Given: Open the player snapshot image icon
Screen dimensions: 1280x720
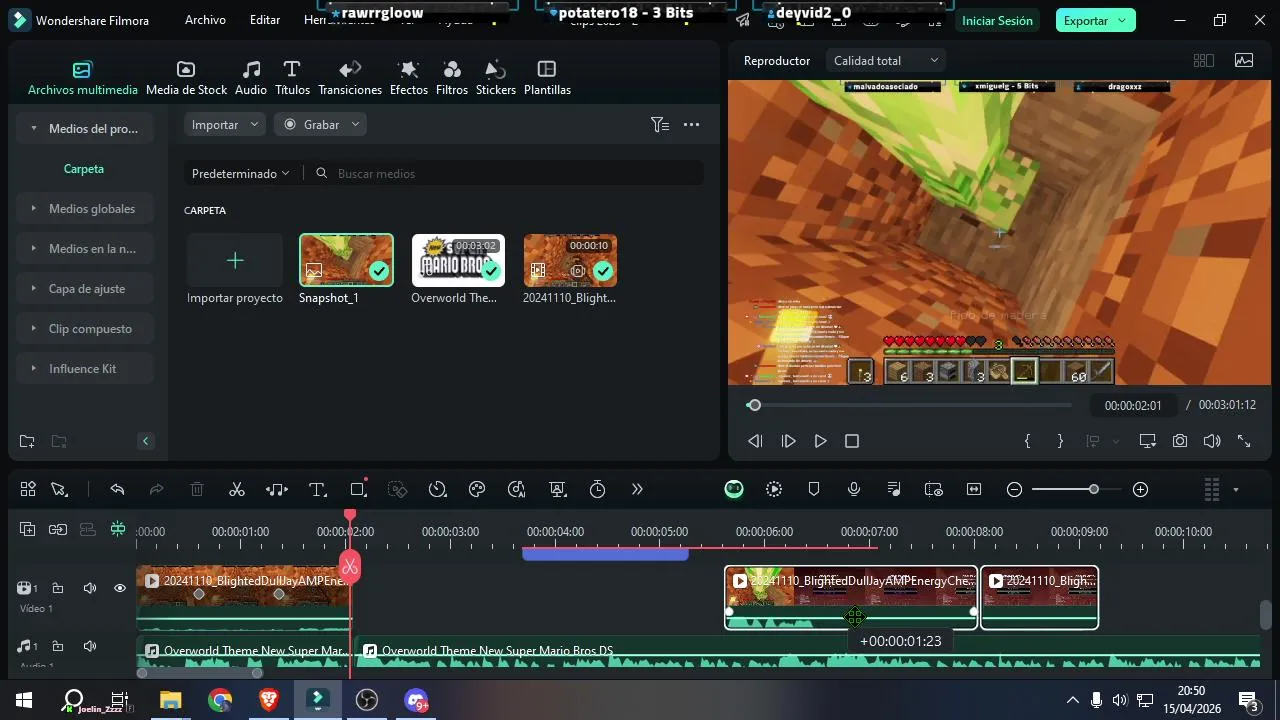Looking at the screenshot, I should tap(1244, 61).
